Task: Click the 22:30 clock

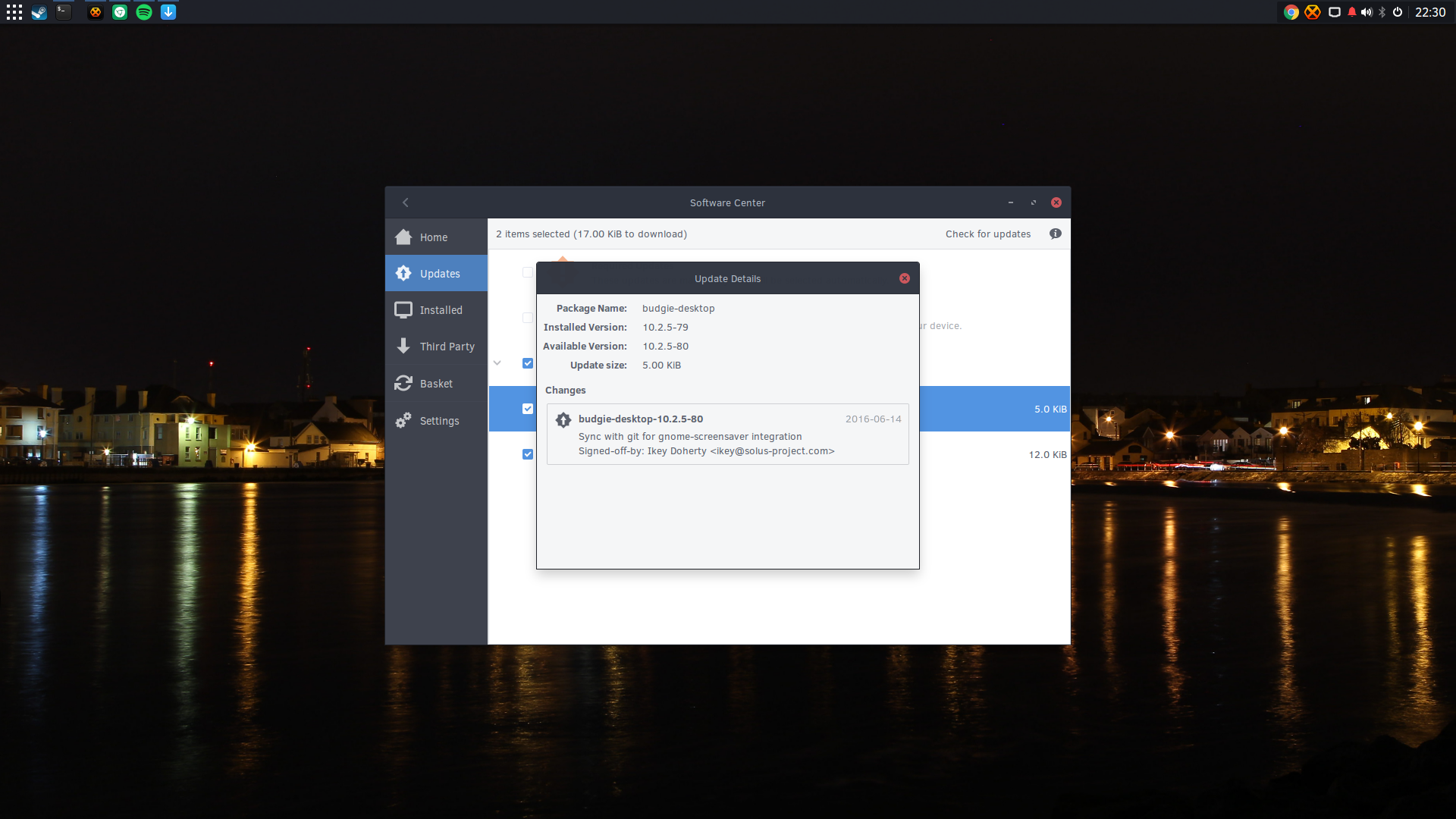Action: point(1430,12)
